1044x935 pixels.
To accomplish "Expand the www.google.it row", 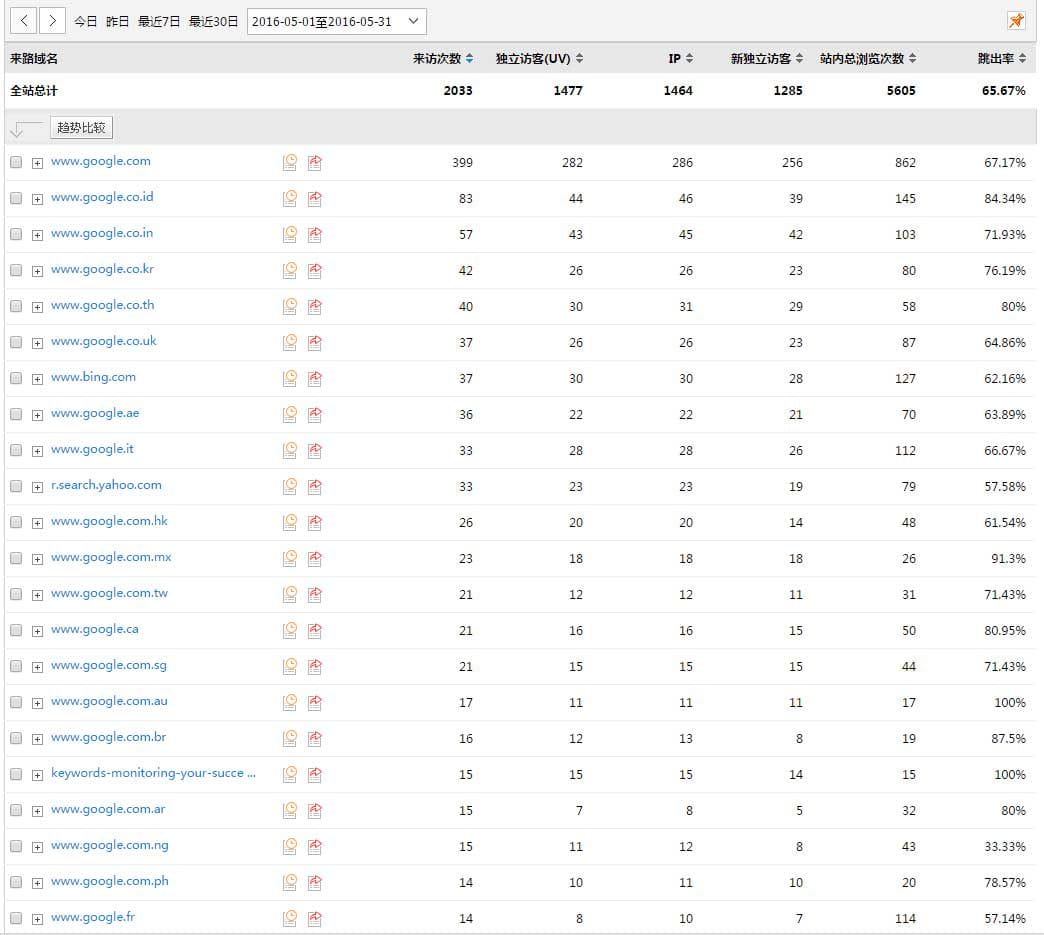I will (x=37, y=451).
